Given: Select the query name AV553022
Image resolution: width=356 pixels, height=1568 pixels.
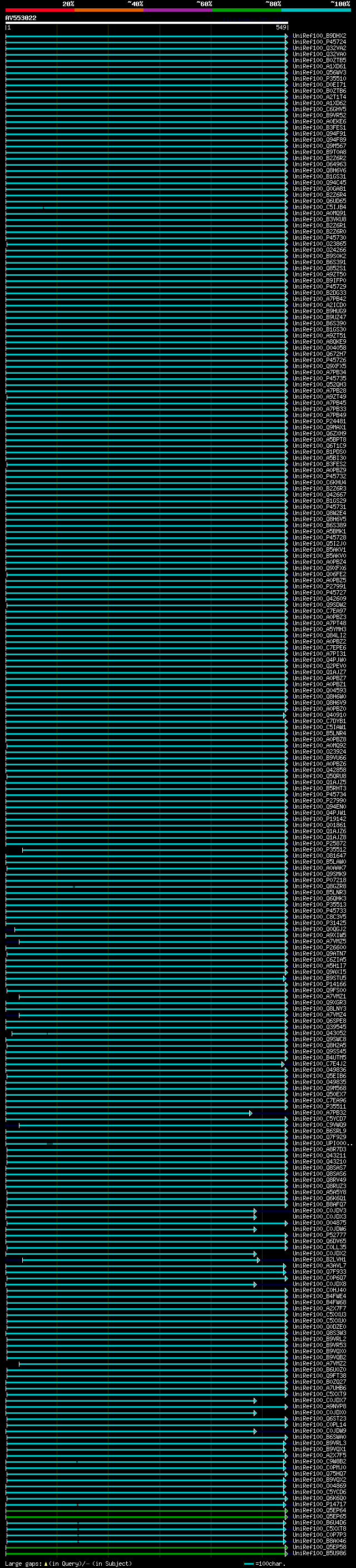Looking at the screenshot, I should (x=21, y=18).
